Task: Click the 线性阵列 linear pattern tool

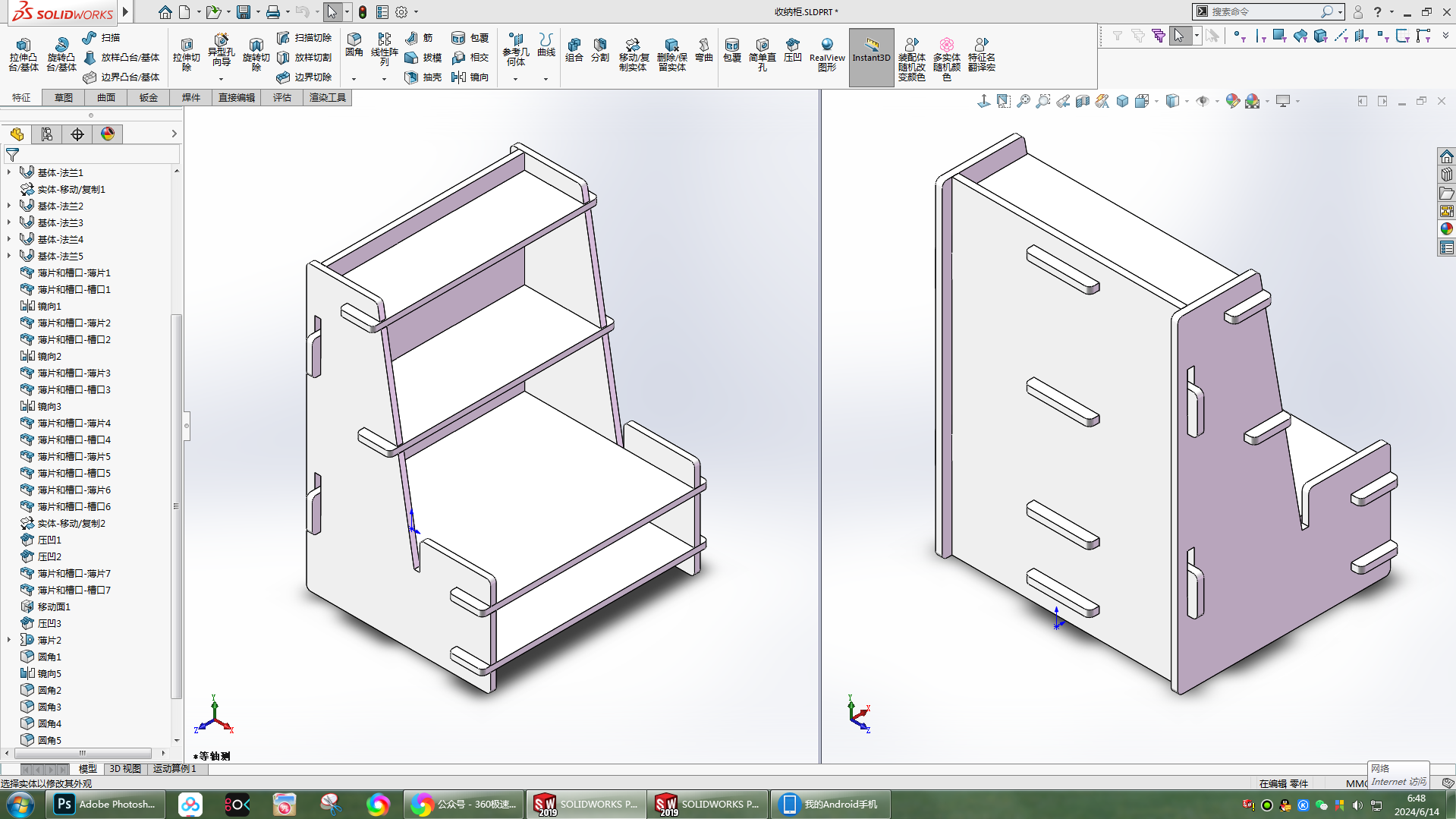Action: (x=384, y=49)
